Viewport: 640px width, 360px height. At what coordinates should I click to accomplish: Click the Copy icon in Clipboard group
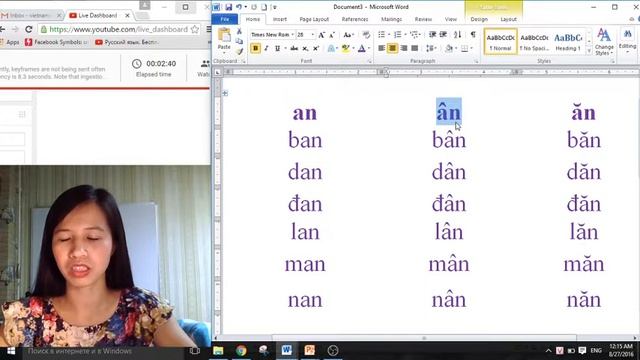[239, 41]
